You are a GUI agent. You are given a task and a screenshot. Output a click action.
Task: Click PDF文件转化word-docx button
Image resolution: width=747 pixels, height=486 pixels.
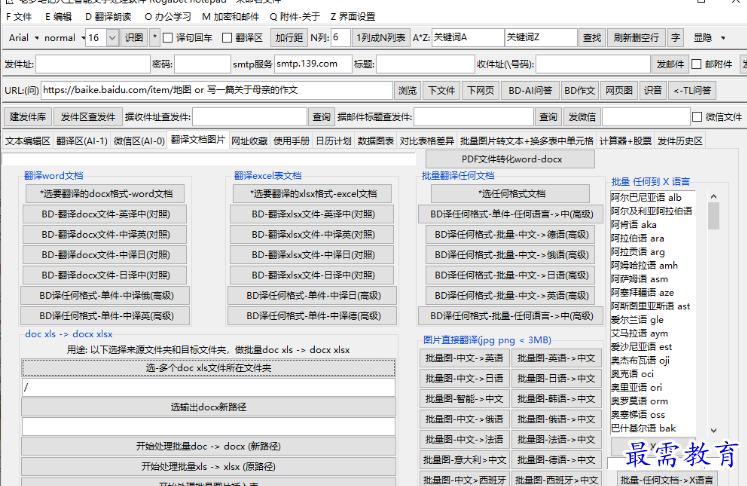click(x=510, y=160)
